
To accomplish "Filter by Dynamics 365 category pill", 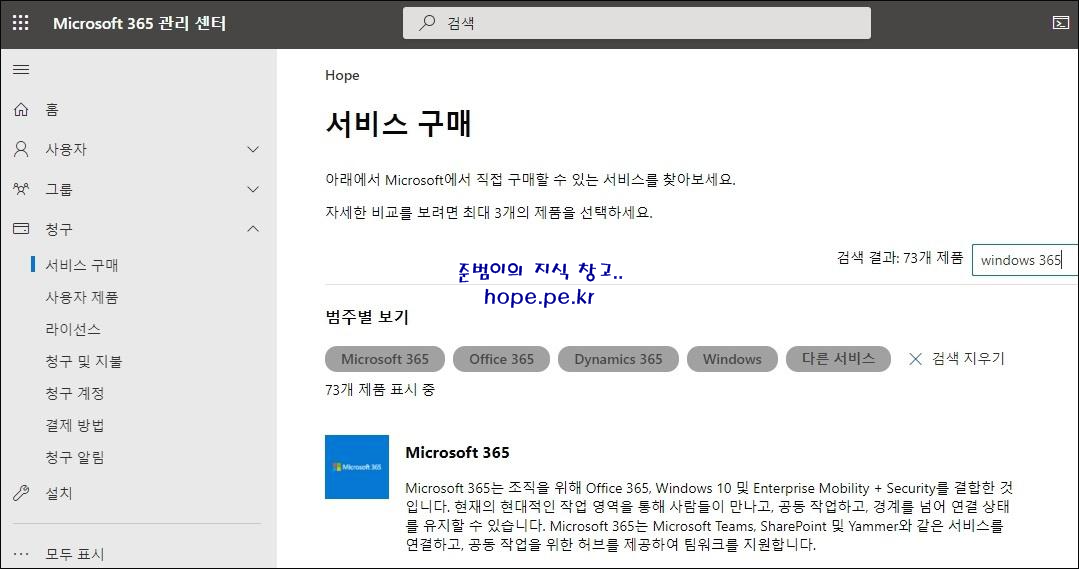I will 618,358.
